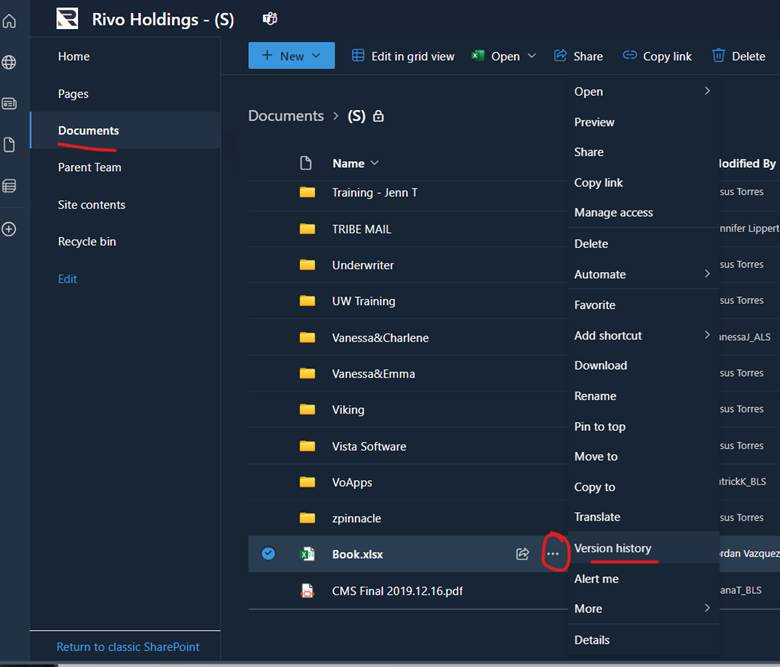Click Return to classic SharePoint link
Image resolution: width=780 pixels, height=667 pixels.
127,647
